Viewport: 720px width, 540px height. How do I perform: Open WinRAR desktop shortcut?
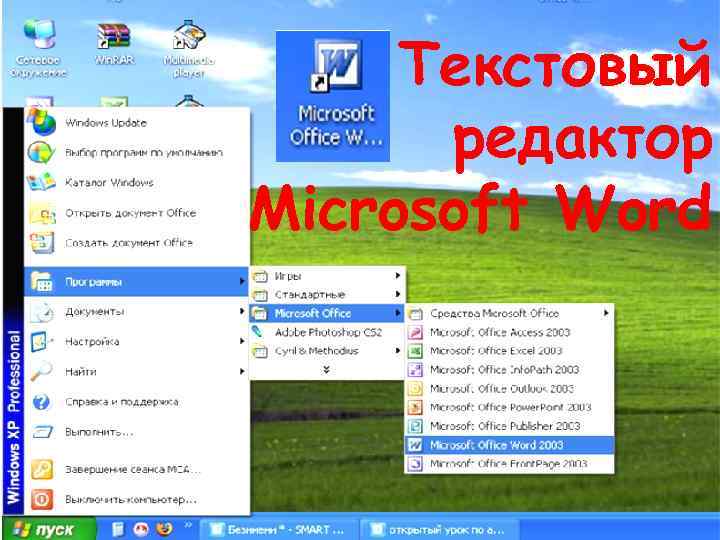(x=113, y=44)
